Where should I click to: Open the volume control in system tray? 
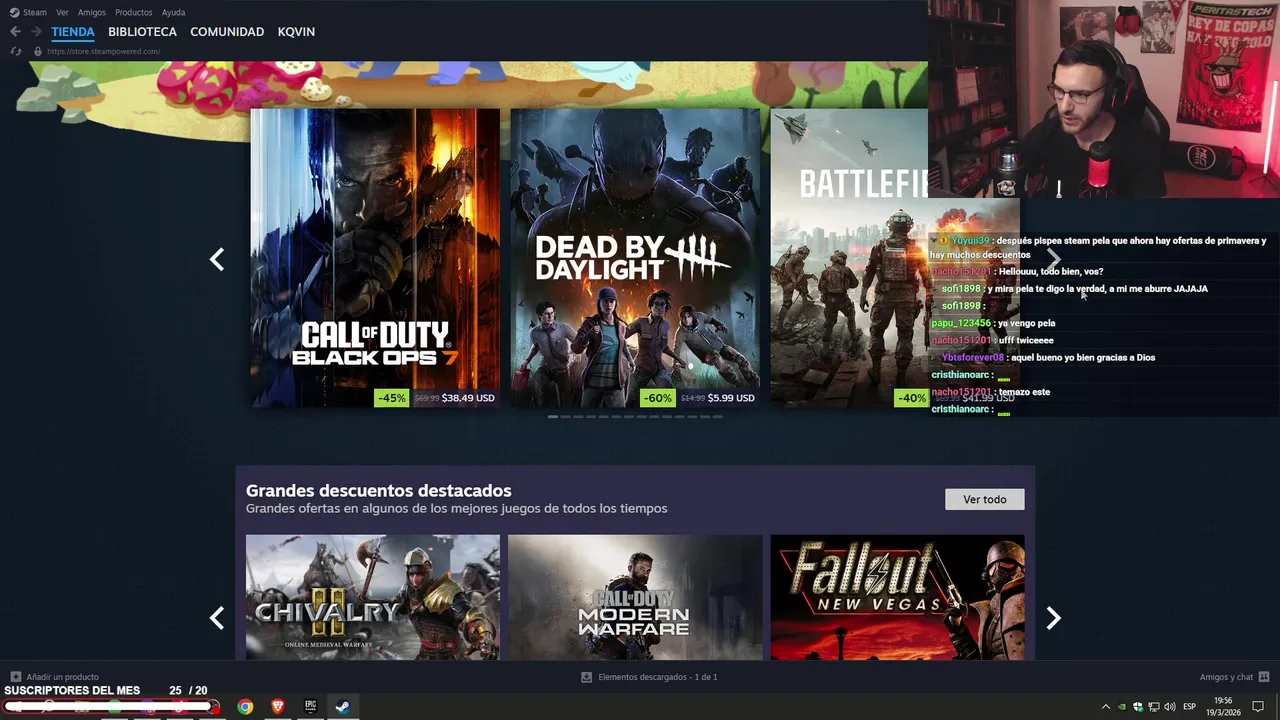tap(1169, 707)
